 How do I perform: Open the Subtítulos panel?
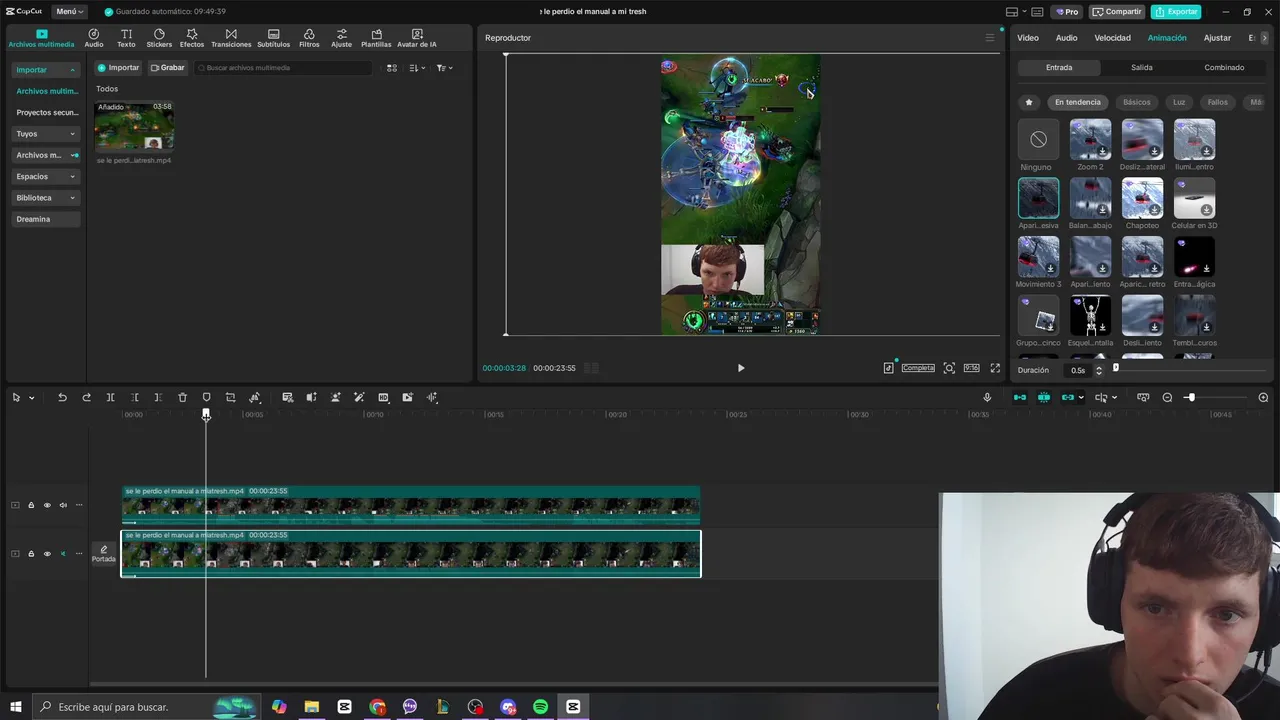click(x=273, y=38)
